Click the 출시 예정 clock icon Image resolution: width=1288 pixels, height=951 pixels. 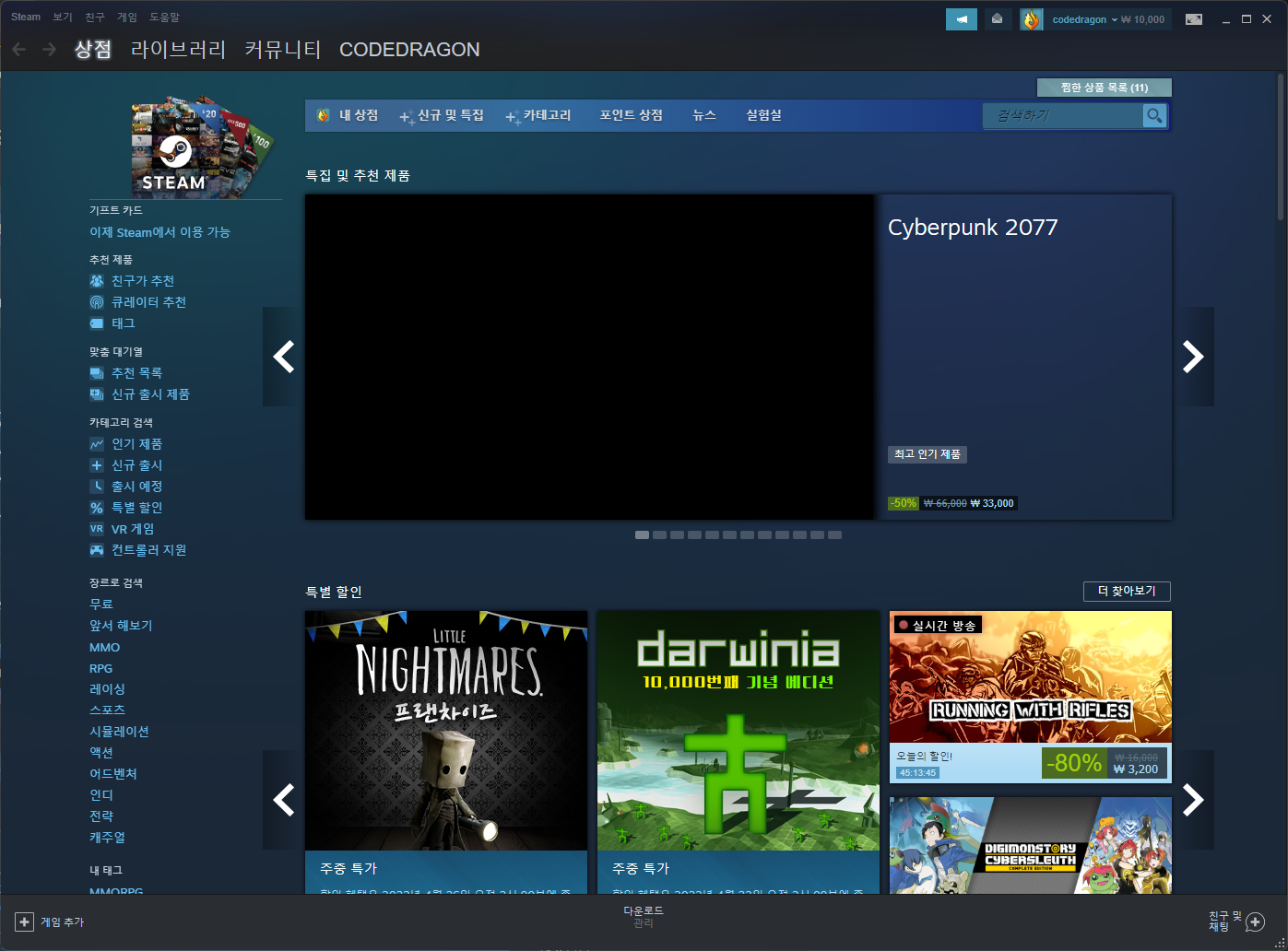coord(97,487)
